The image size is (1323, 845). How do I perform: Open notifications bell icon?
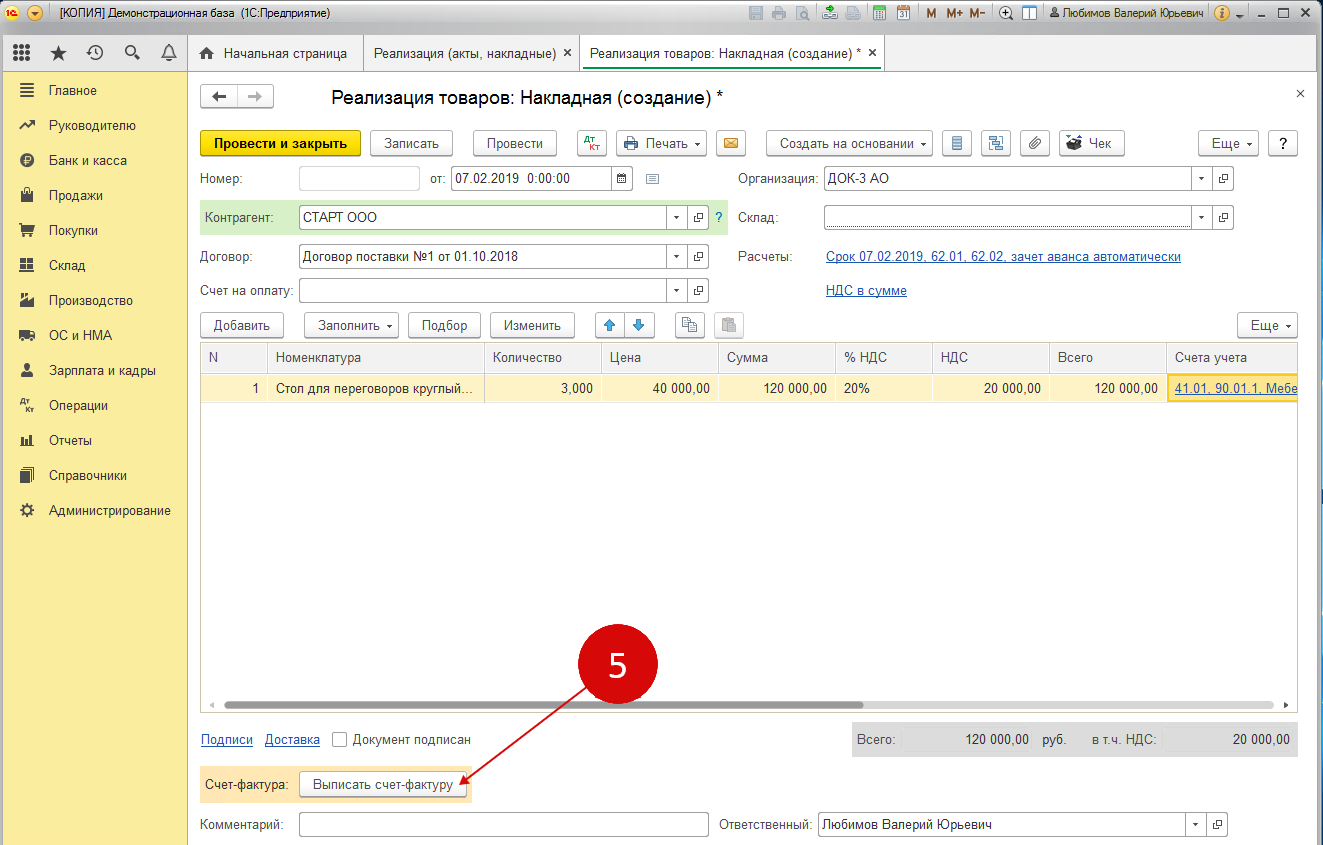pos(168,53)
